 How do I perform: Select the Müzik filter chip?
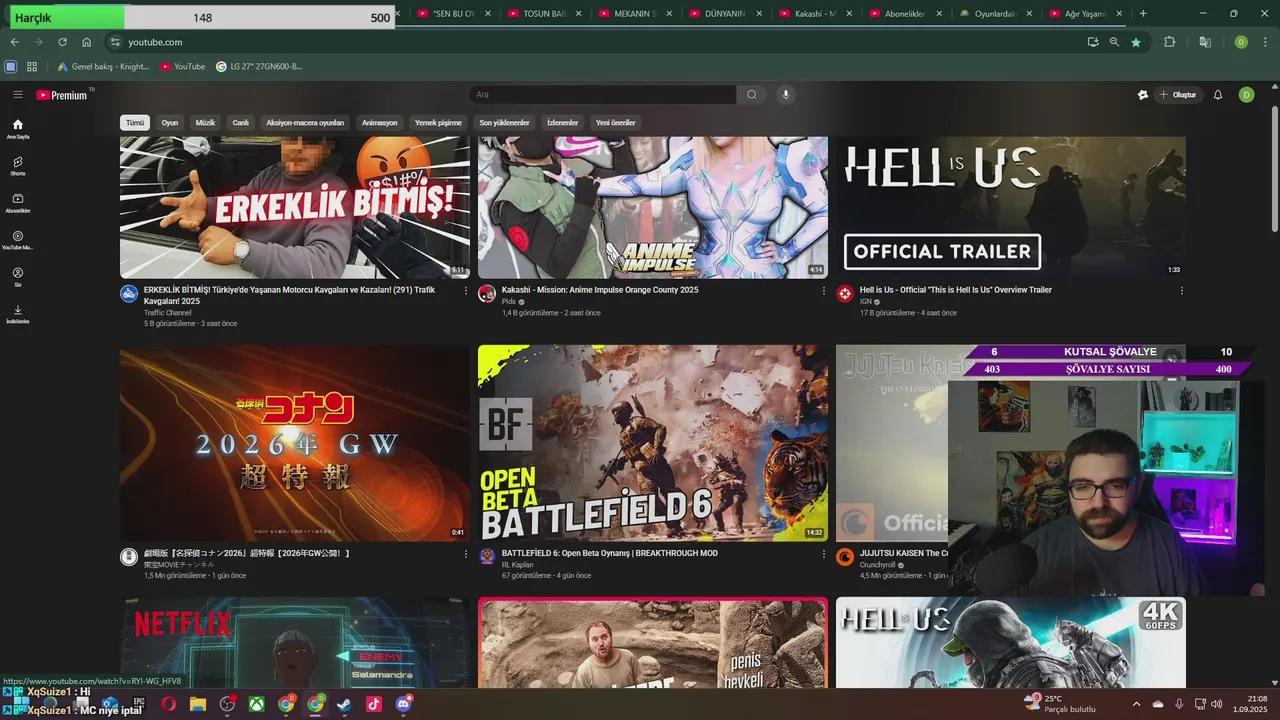pos(205,123)
